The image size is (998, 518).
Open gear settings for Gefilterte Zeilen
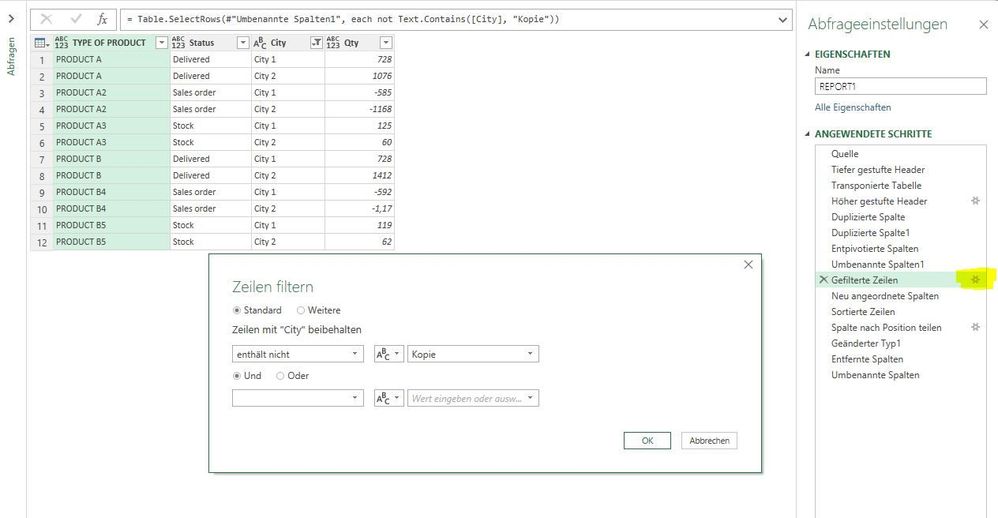click(975, 280)
